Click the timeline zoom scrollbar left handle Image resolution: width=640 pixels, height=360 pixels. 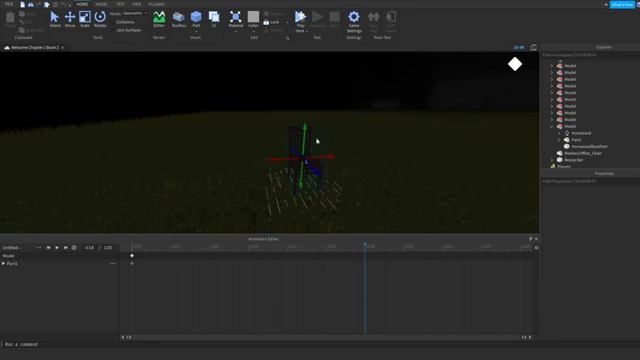[x=128, y=337]
